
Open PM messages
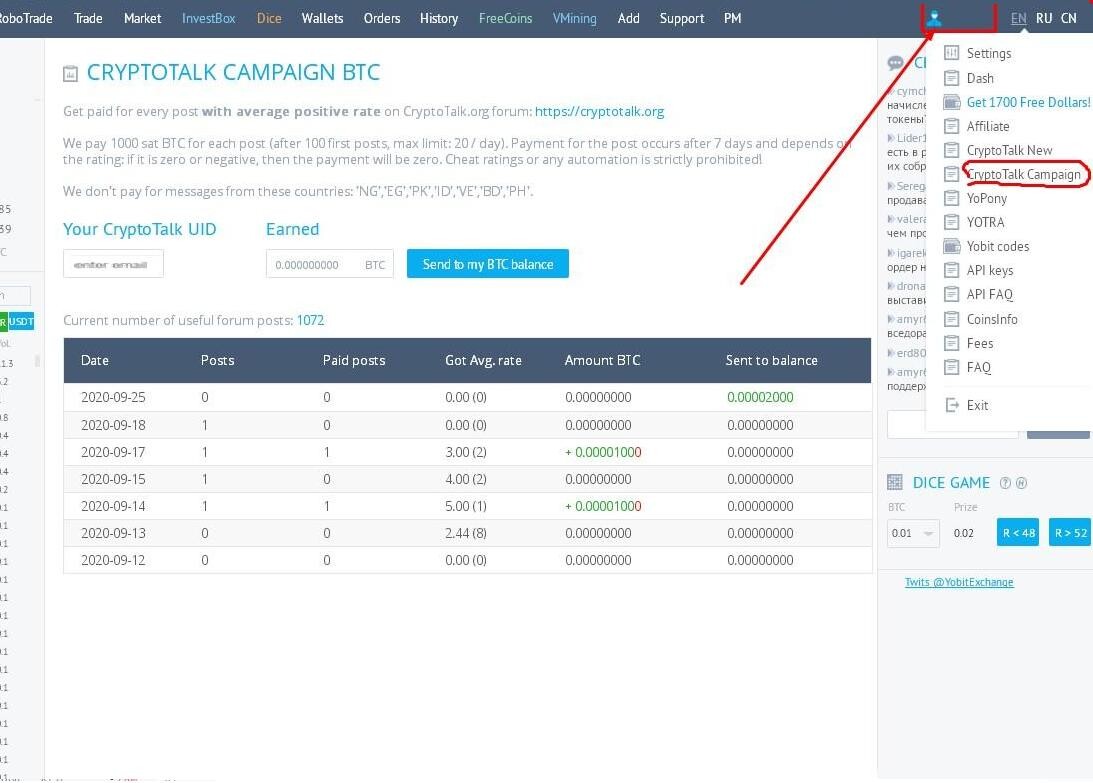point(733,18)
